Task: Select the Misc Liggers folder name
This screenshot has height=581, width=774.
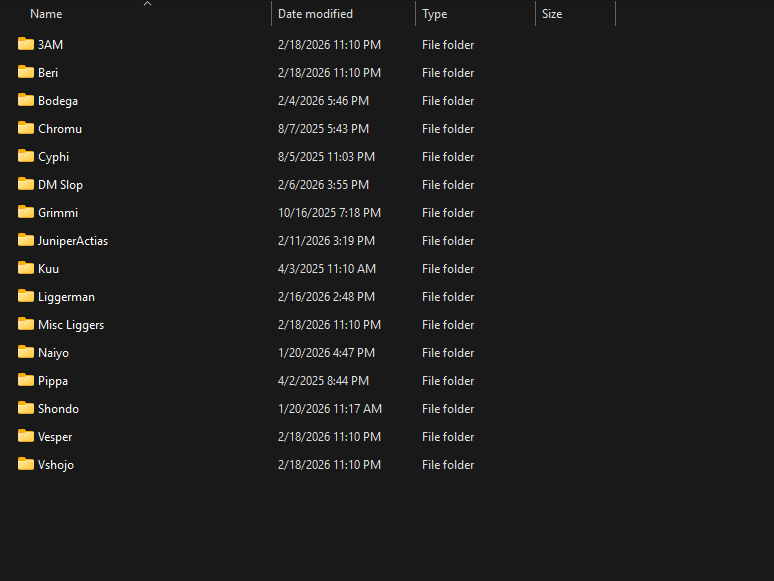Action: point(71,325)
